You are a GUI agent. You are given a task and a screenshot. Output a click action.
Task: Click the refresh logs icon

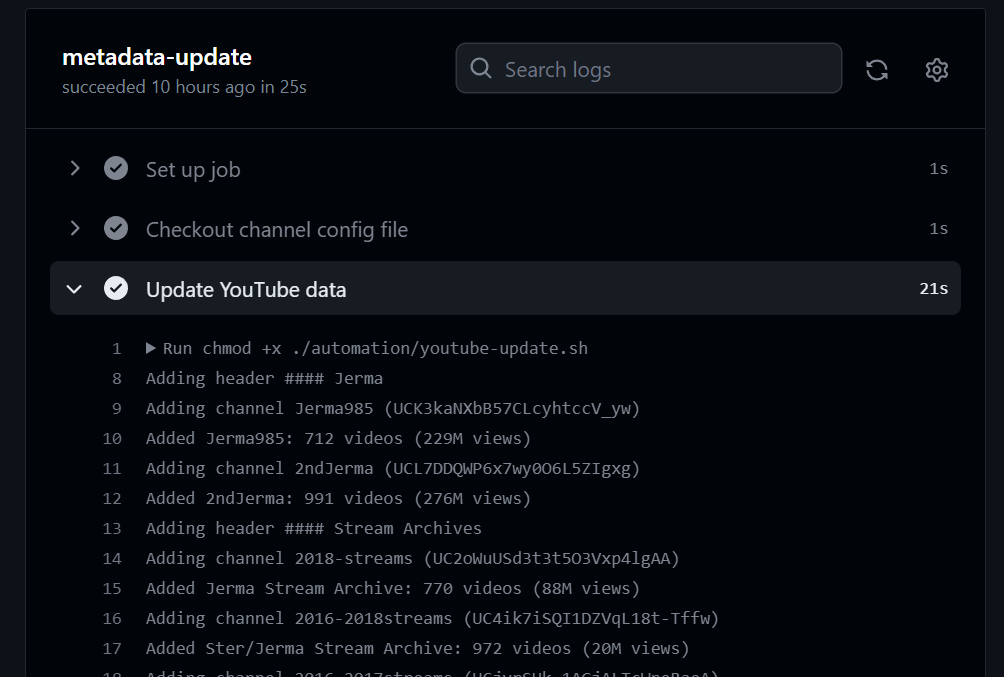[877, 70]
